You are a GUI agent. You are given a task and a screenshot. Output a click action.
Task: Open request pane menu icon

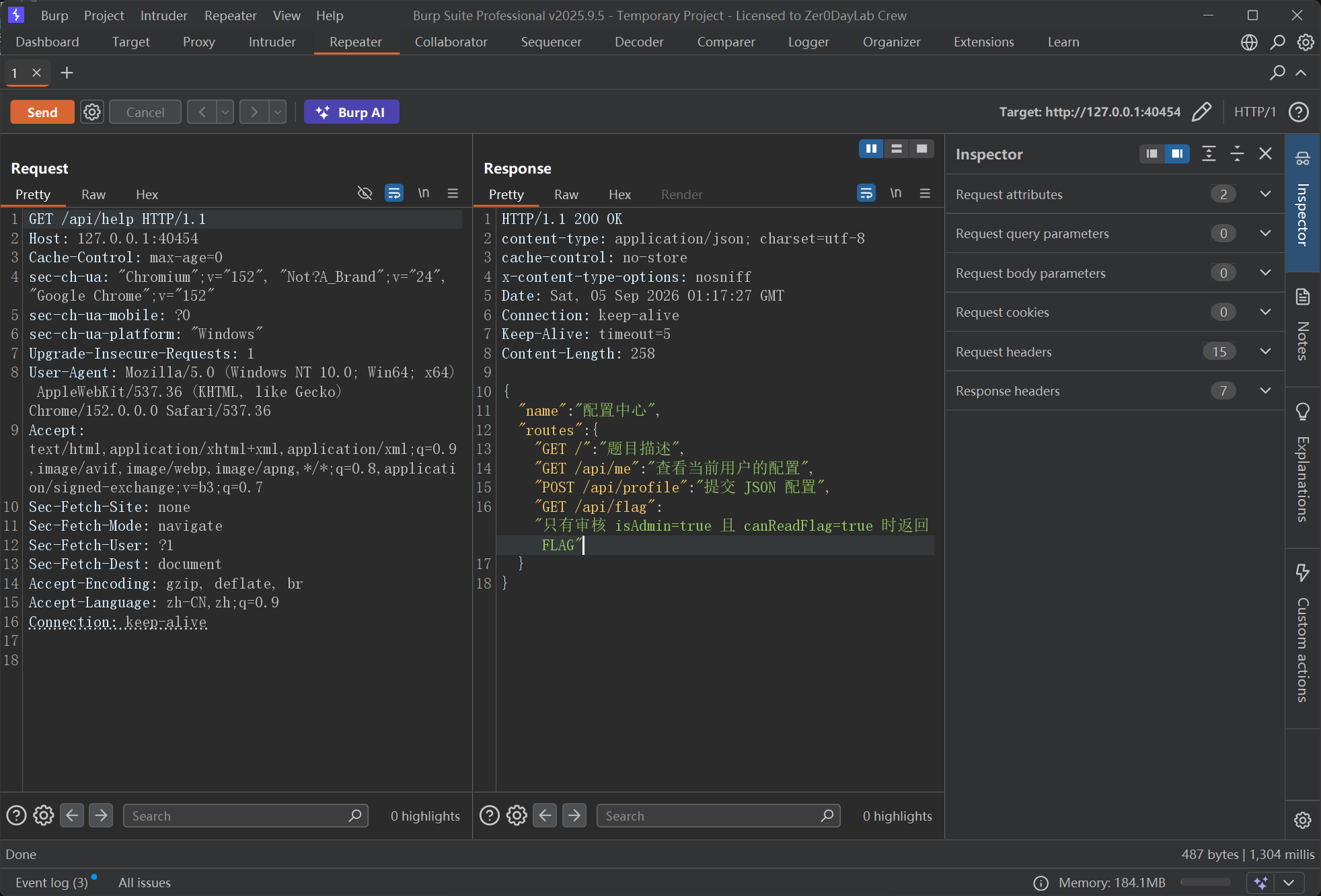(x=453, y=194)
